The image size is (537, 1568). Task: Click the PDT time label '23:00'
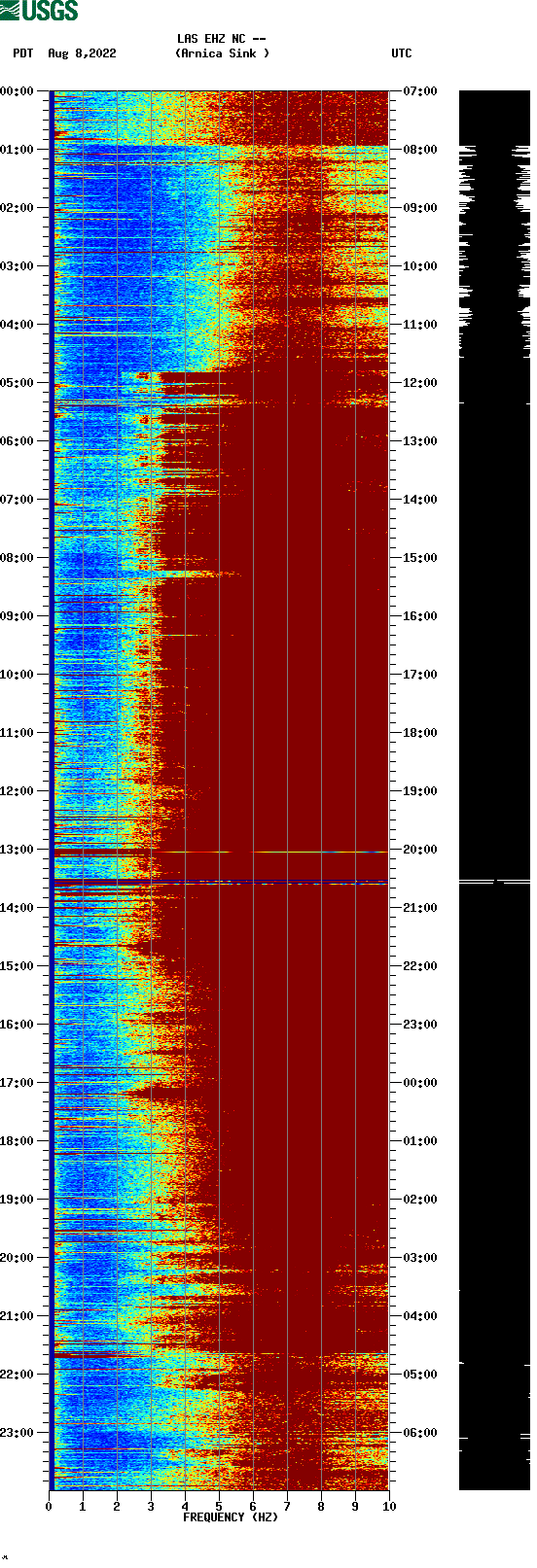pos(18,1433)
